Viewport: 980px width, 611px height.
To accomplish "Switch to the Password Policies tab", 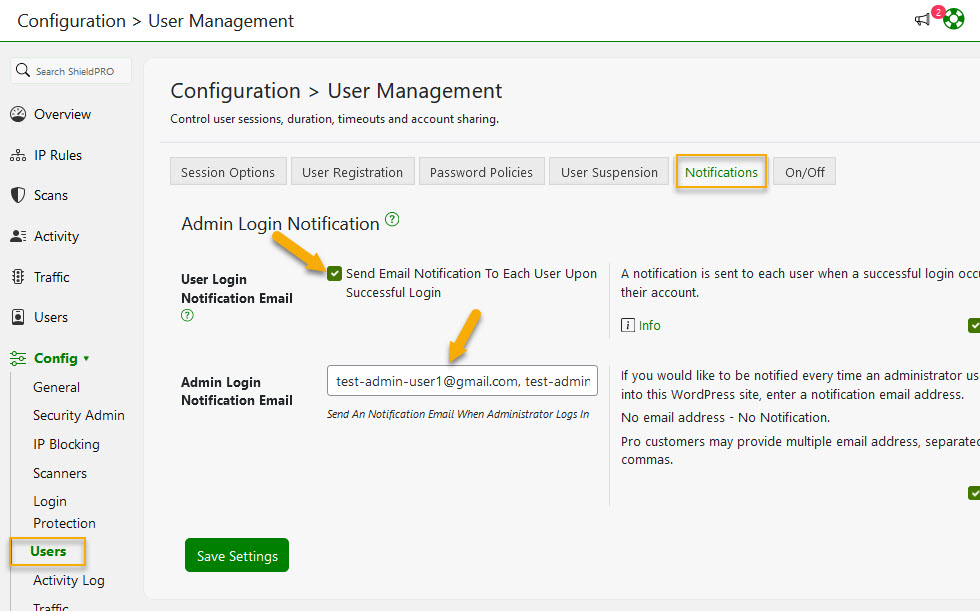I will pyautogui.click(x=481, y=171).
